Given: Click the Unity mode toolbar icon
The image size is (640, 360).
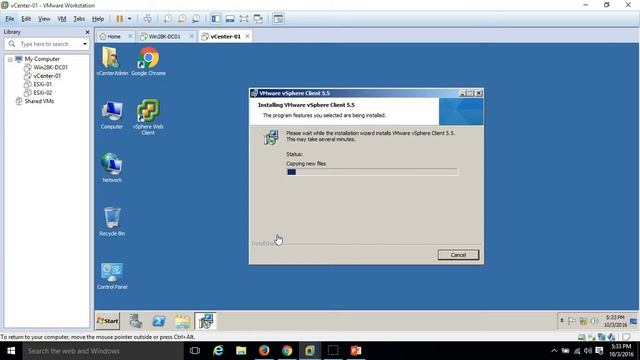Looking at the screenshot, I should tap(258, 19).
